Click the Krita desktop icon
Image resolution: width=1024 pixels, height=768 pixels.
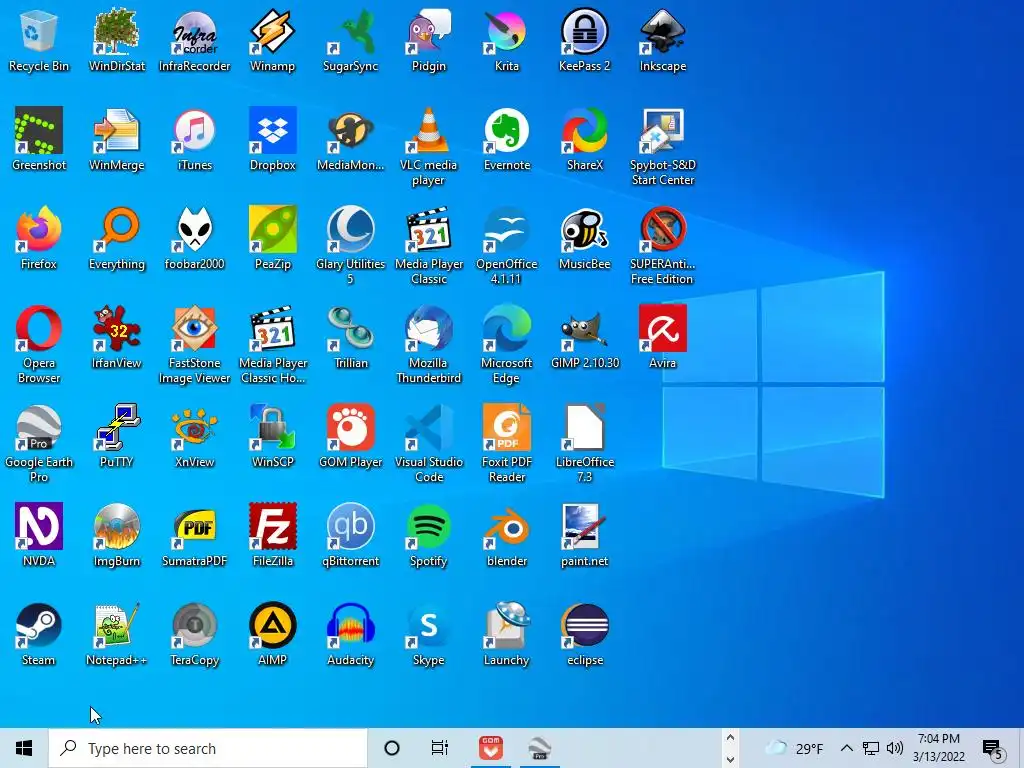507,40
